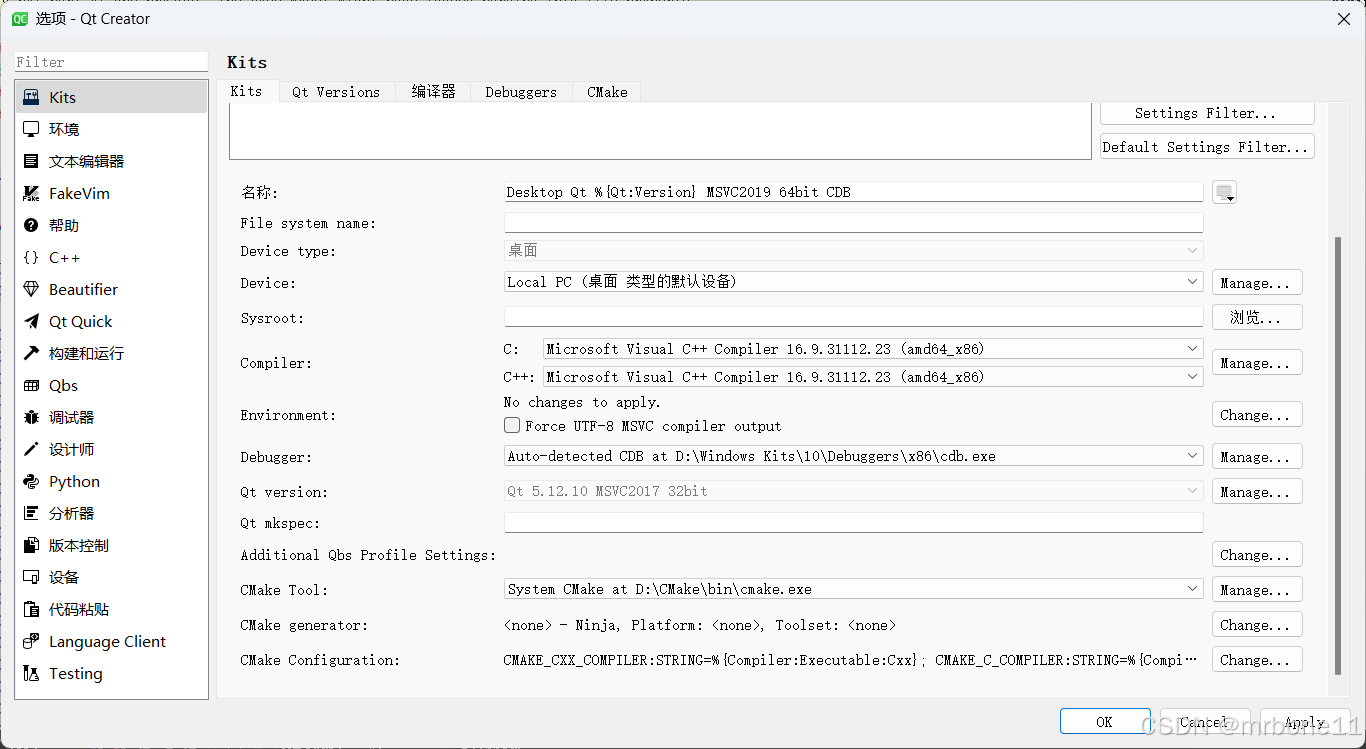Click the CMake generator value text
The width and height of the screenshot is (1366, 749).
(700, 625)
